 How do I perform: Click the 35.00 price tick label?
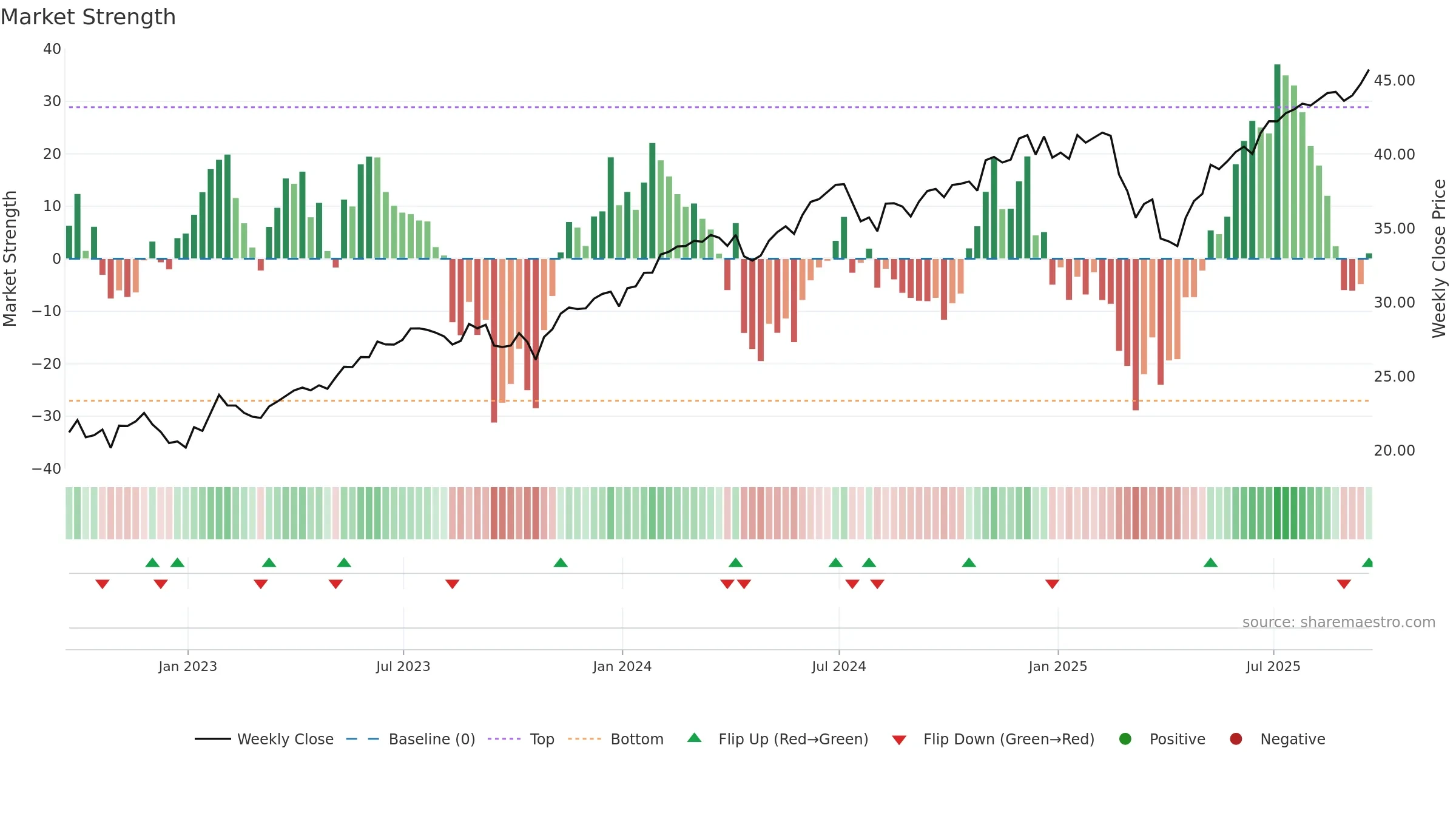1394,228
